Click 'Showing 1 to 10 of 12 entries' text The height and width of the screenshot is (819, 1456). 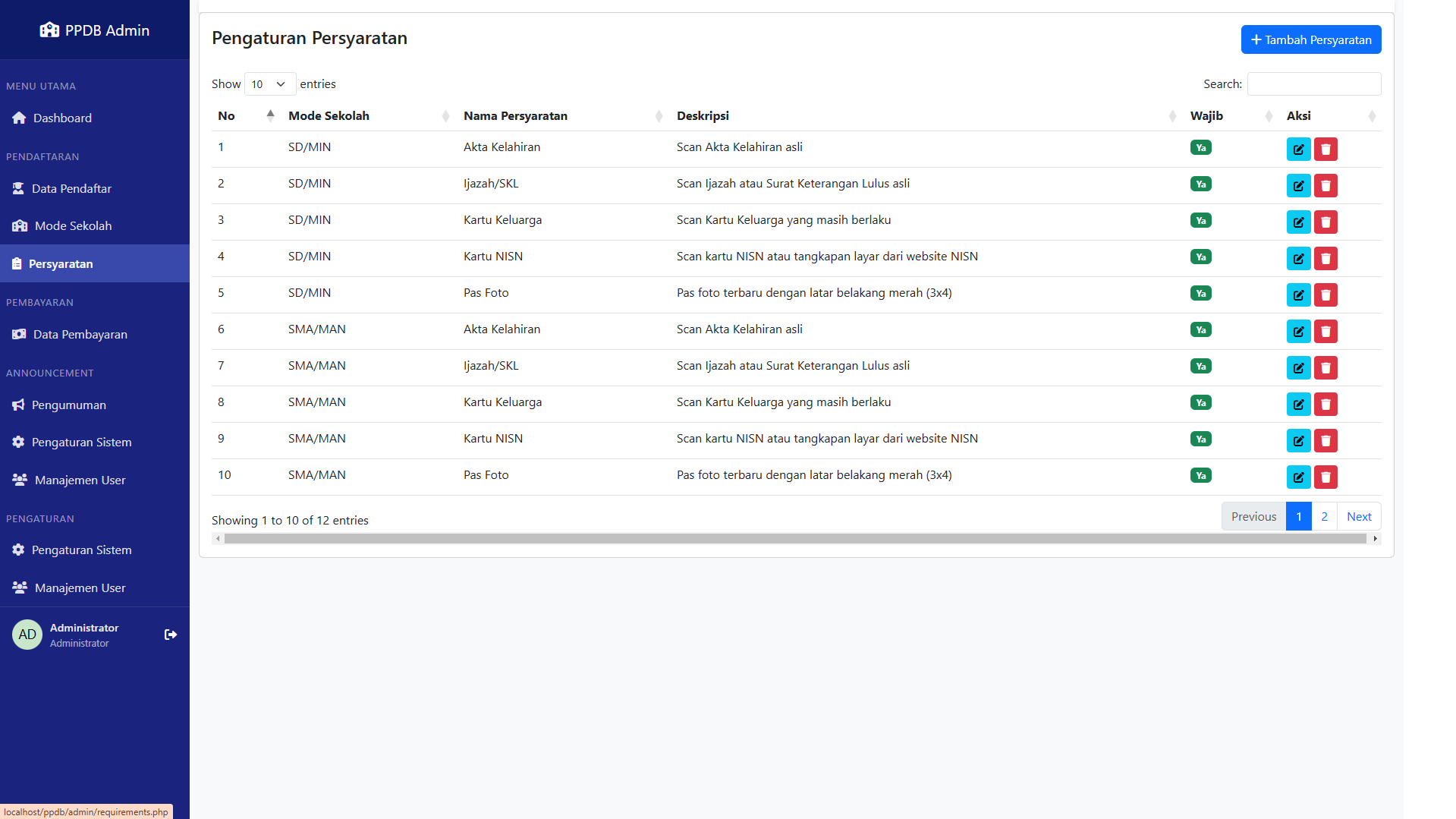point(290,521)
